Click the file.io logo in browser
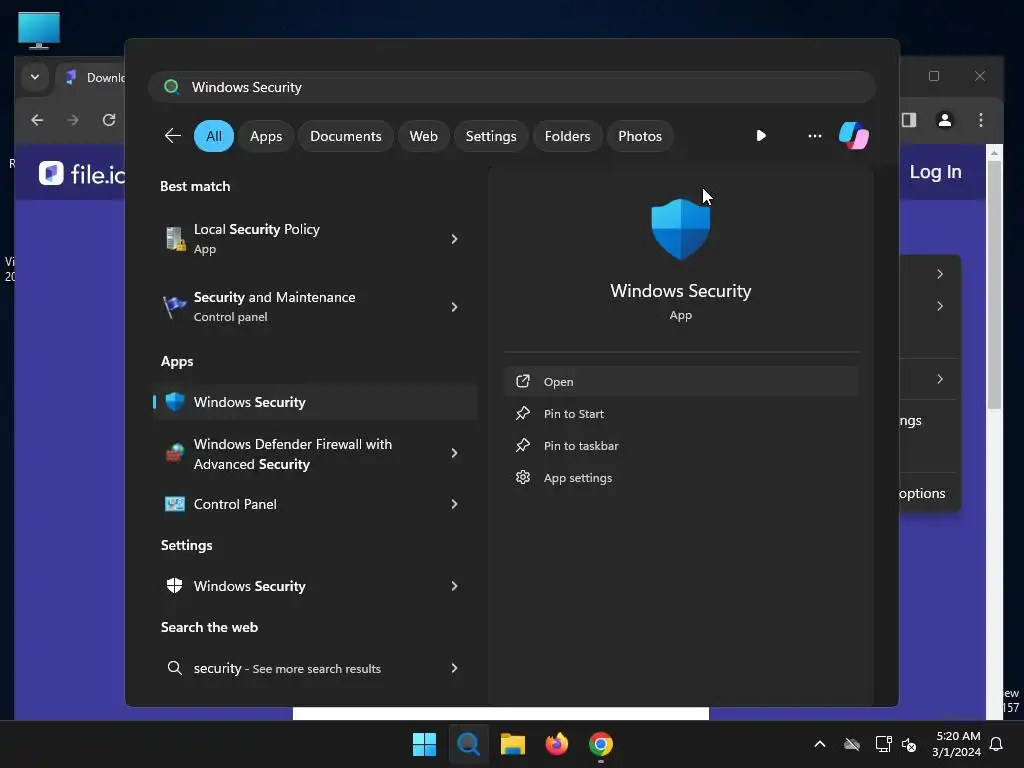 point(82,173)
